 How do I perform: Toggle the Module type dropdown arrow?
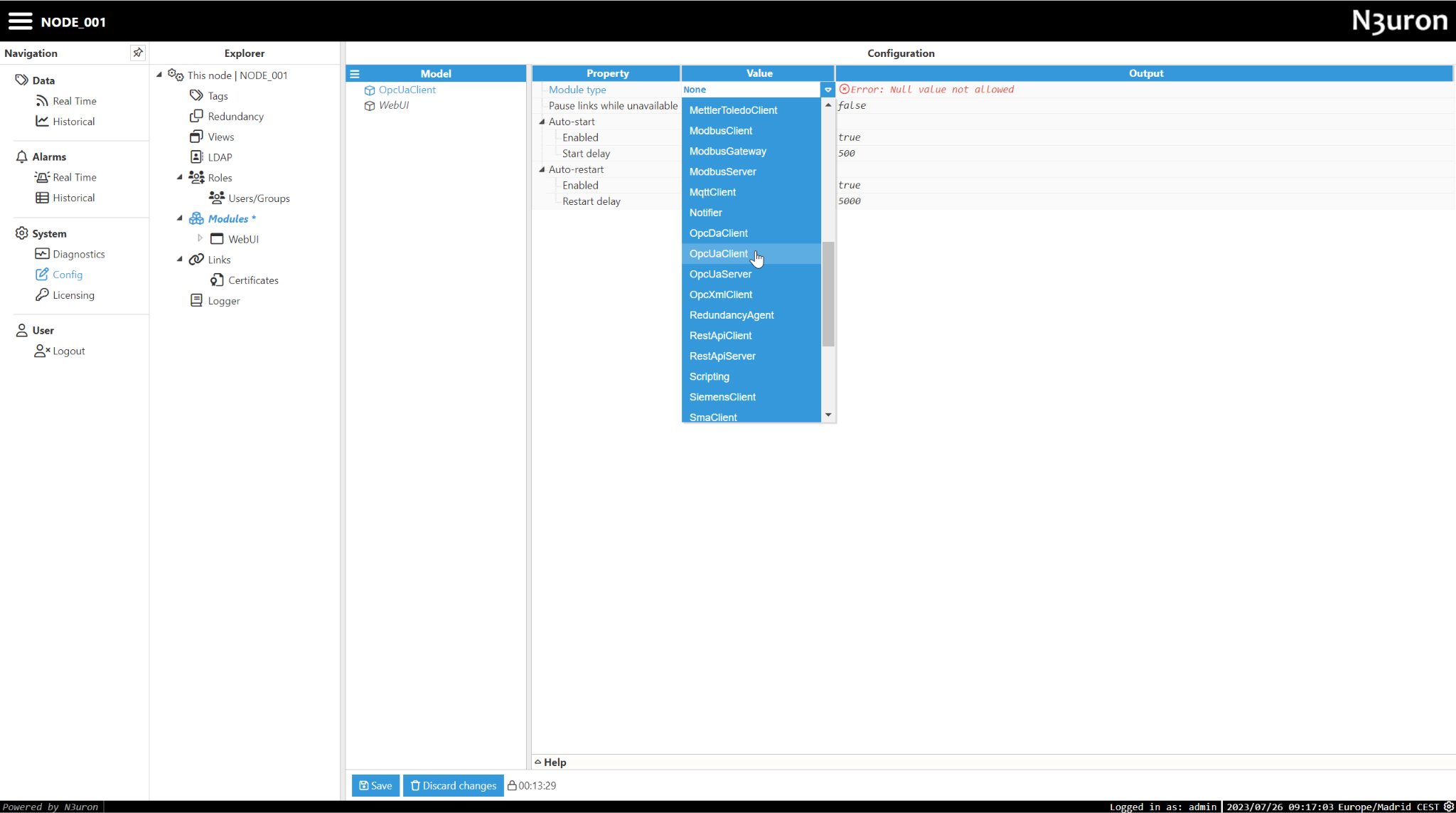tap(828, 90)
